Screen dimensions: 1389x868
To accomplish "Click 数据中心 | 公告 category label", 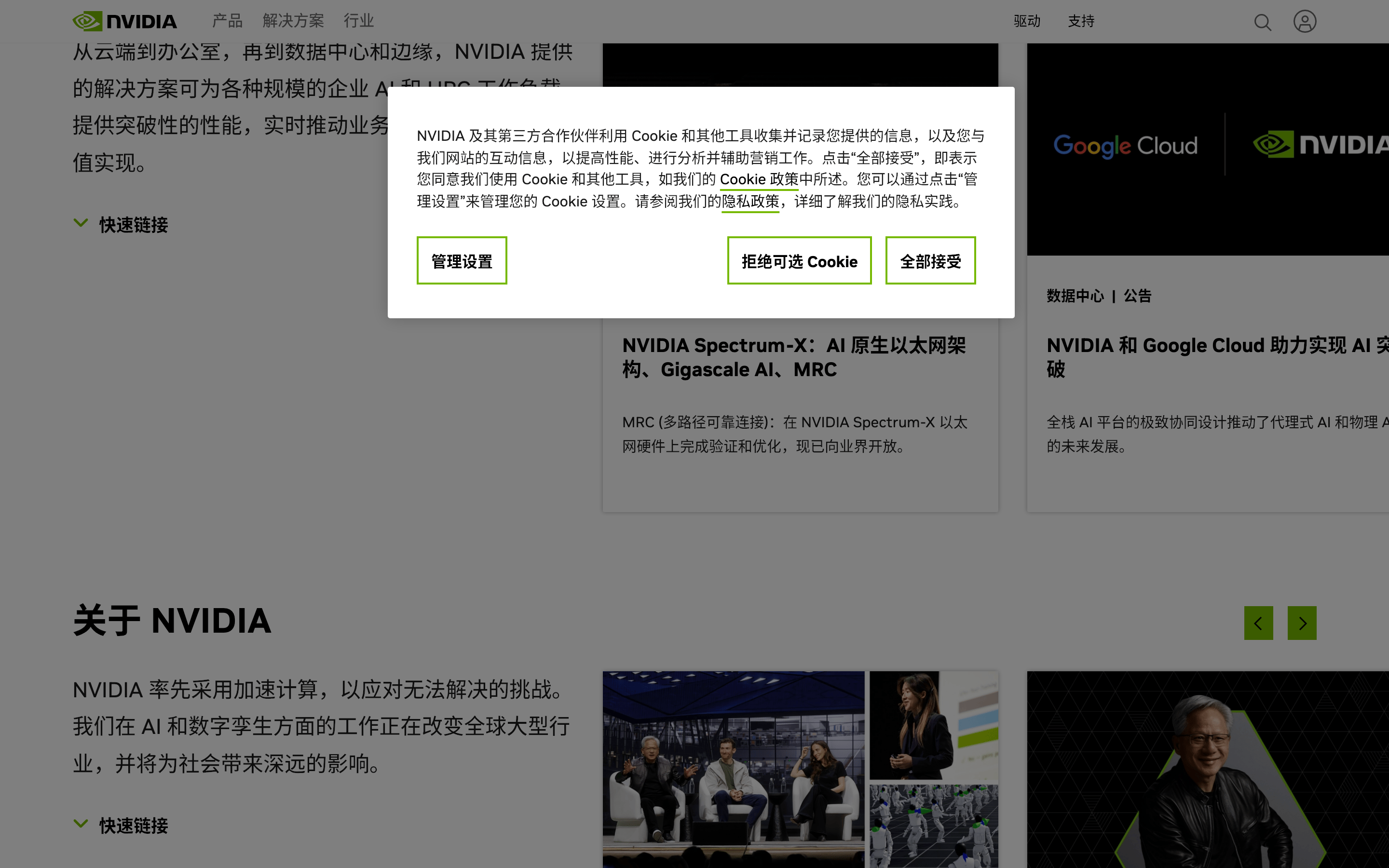I will click(1099, 296).
